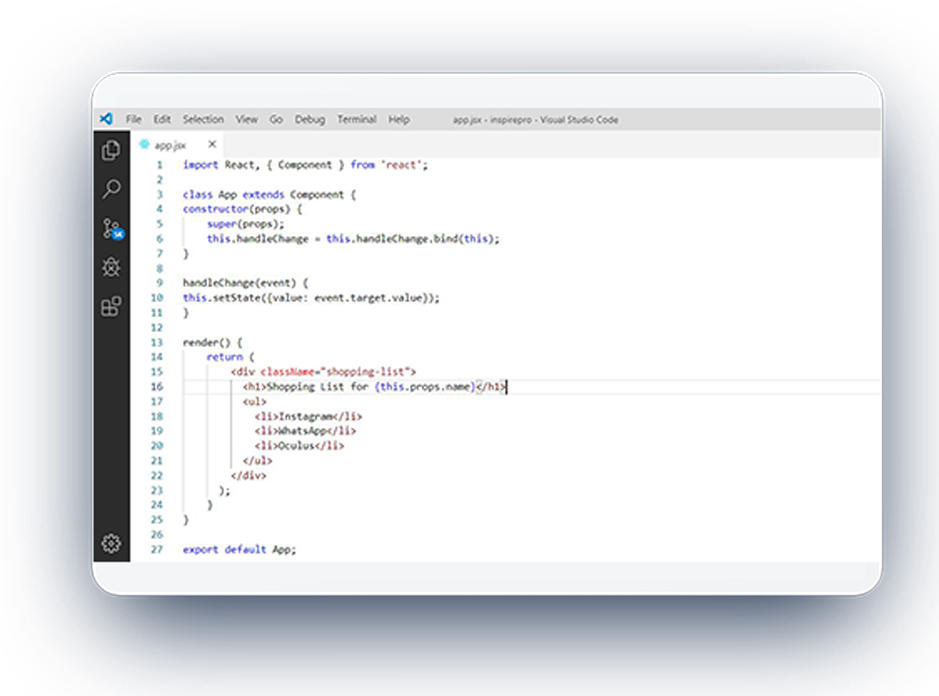Open the Extensions blocks icon
This screenshot has width=939, height=696.
pyautogui.click(x=111, y=307)
